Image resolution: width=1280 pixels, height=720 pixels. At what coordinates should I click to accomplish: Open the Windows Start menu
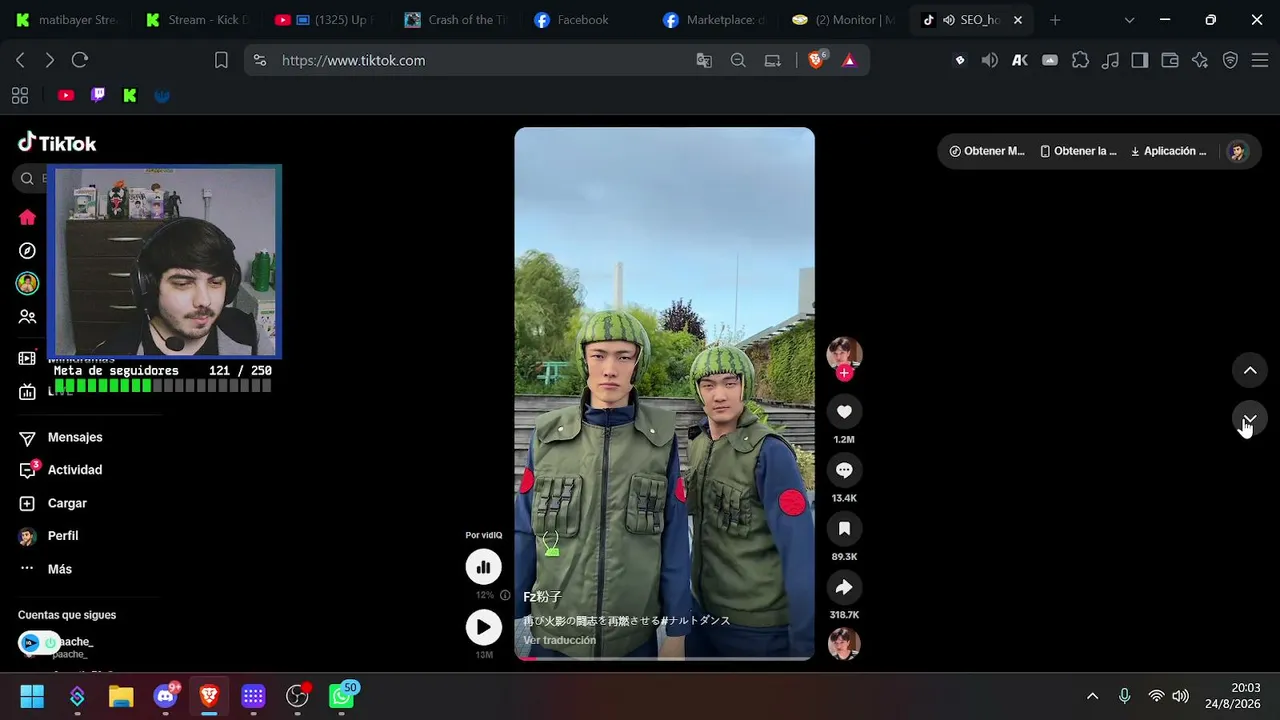tap(32, 696)
